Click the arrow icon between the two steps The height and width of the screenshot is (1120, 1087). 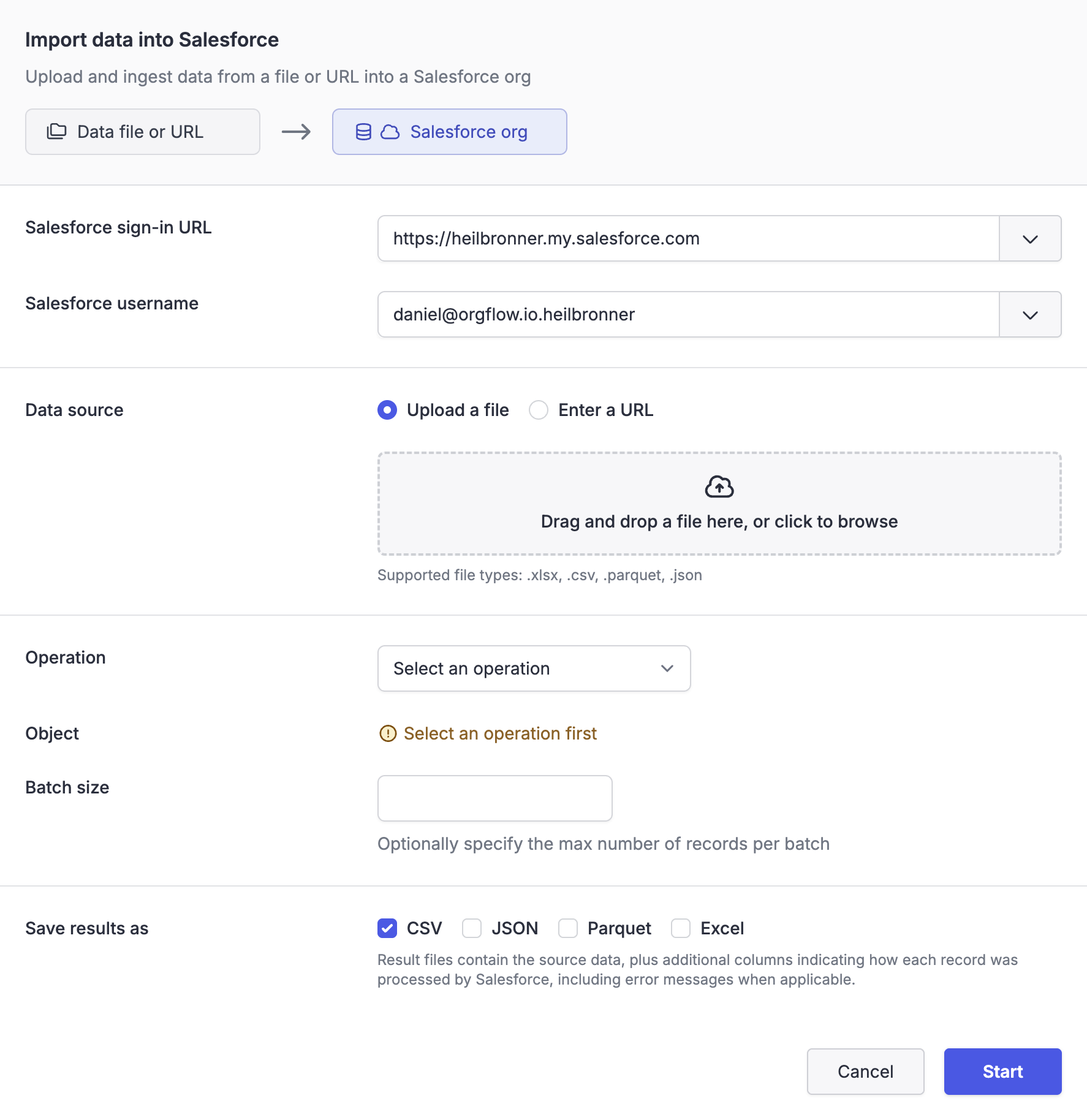pyautogui.click(x=296, y=132)
